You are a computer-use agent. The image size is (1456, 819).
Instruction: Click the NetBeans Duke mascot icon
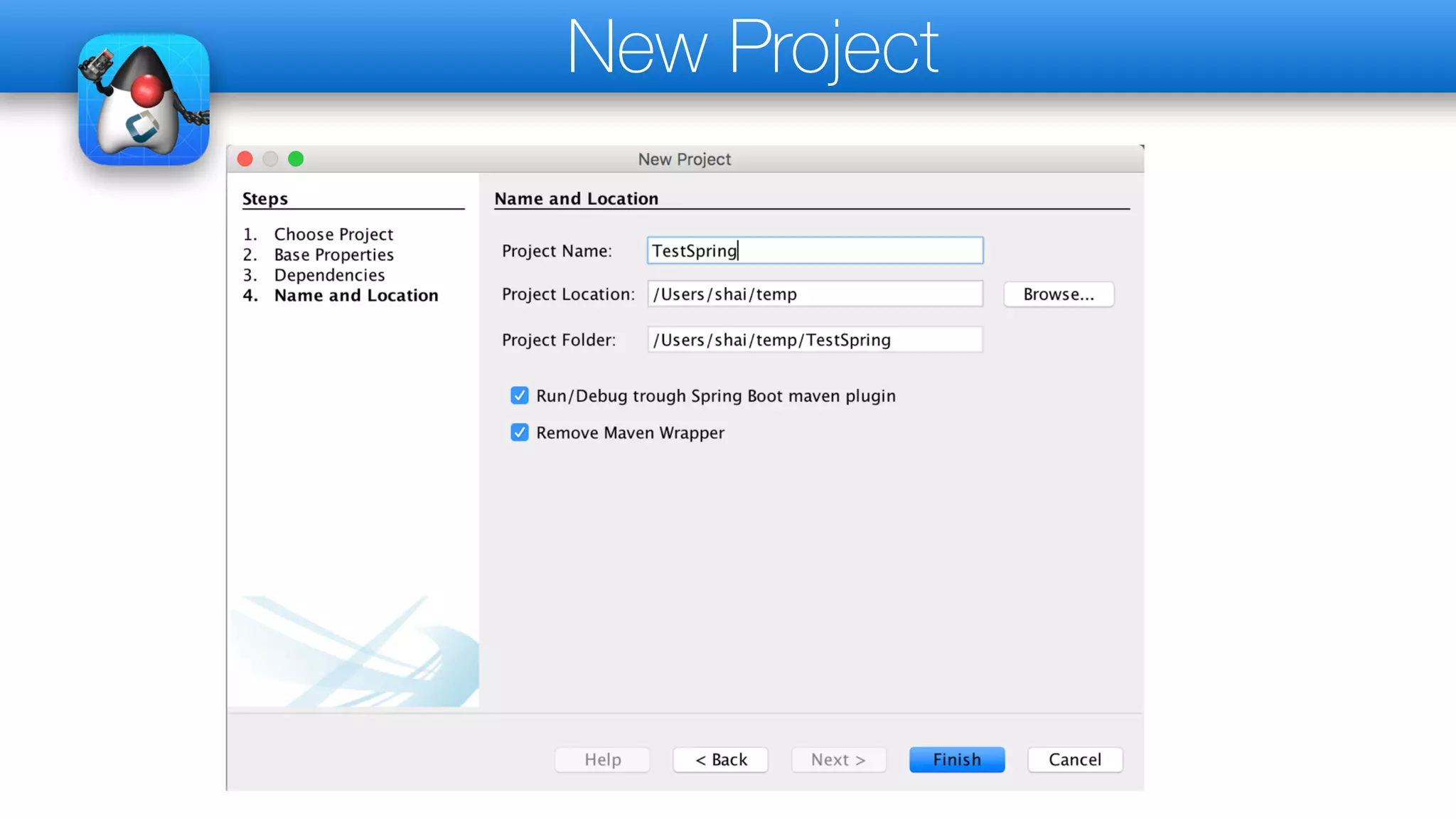coord(144,100)
